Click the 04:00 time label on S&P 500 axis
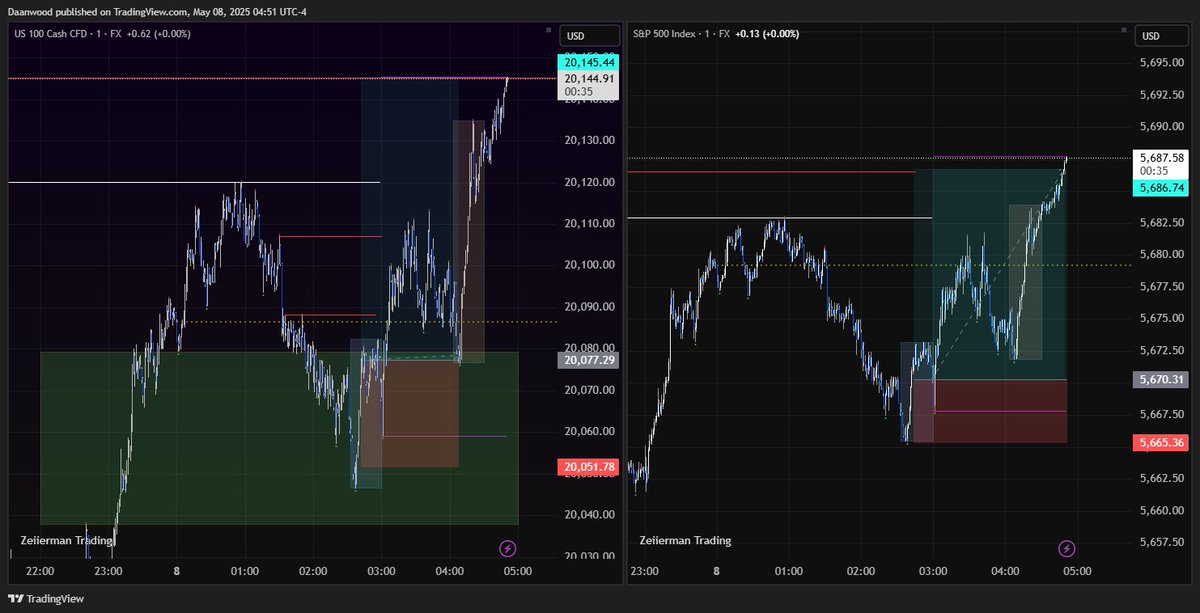Image resolution: width=1200 pixels, height=613 pixels. pos(1005,572)
